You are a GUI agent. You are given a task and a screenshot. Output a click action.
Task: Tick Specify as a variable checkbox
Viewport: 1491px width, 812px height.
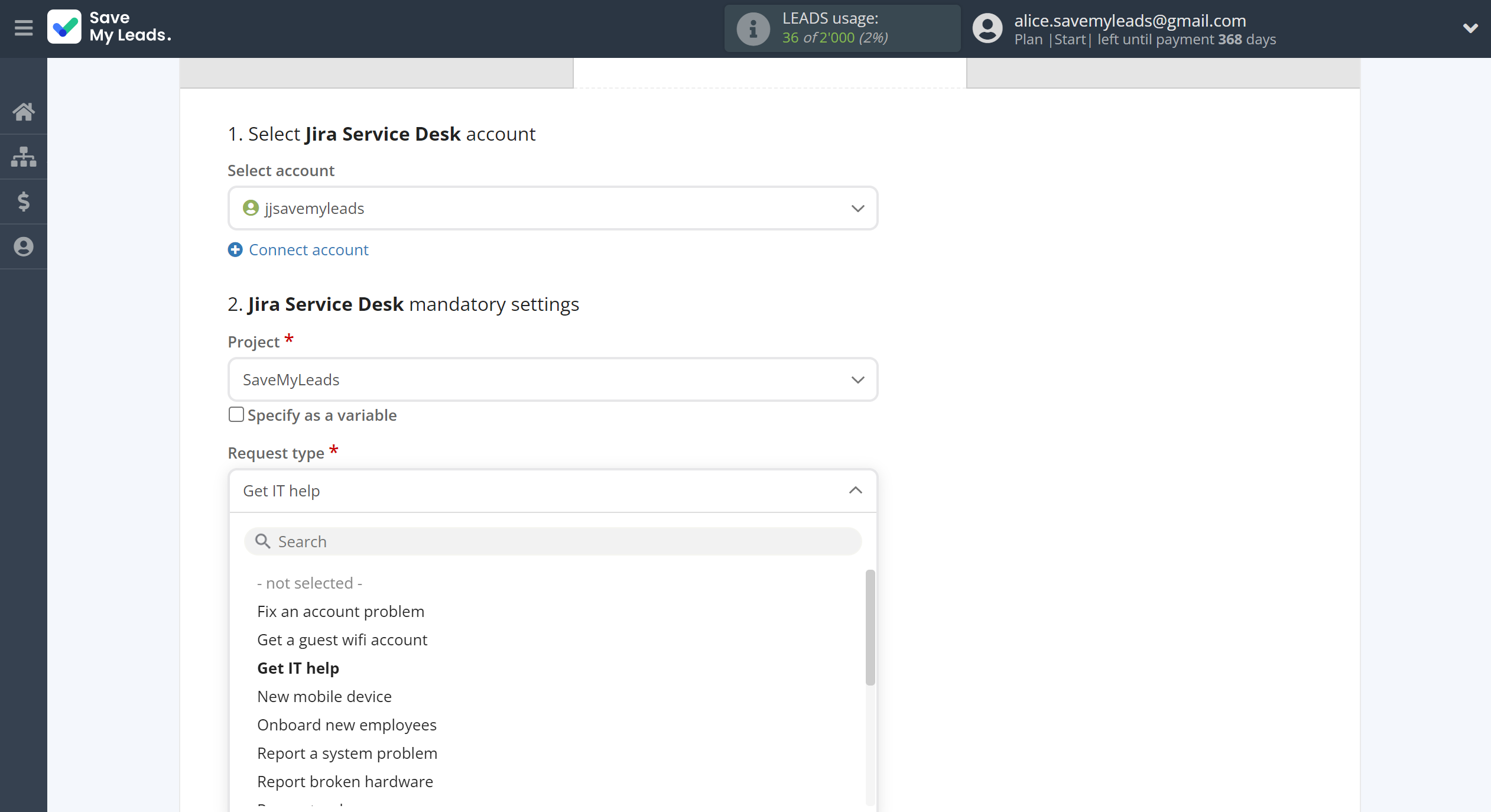click(236, 415)
